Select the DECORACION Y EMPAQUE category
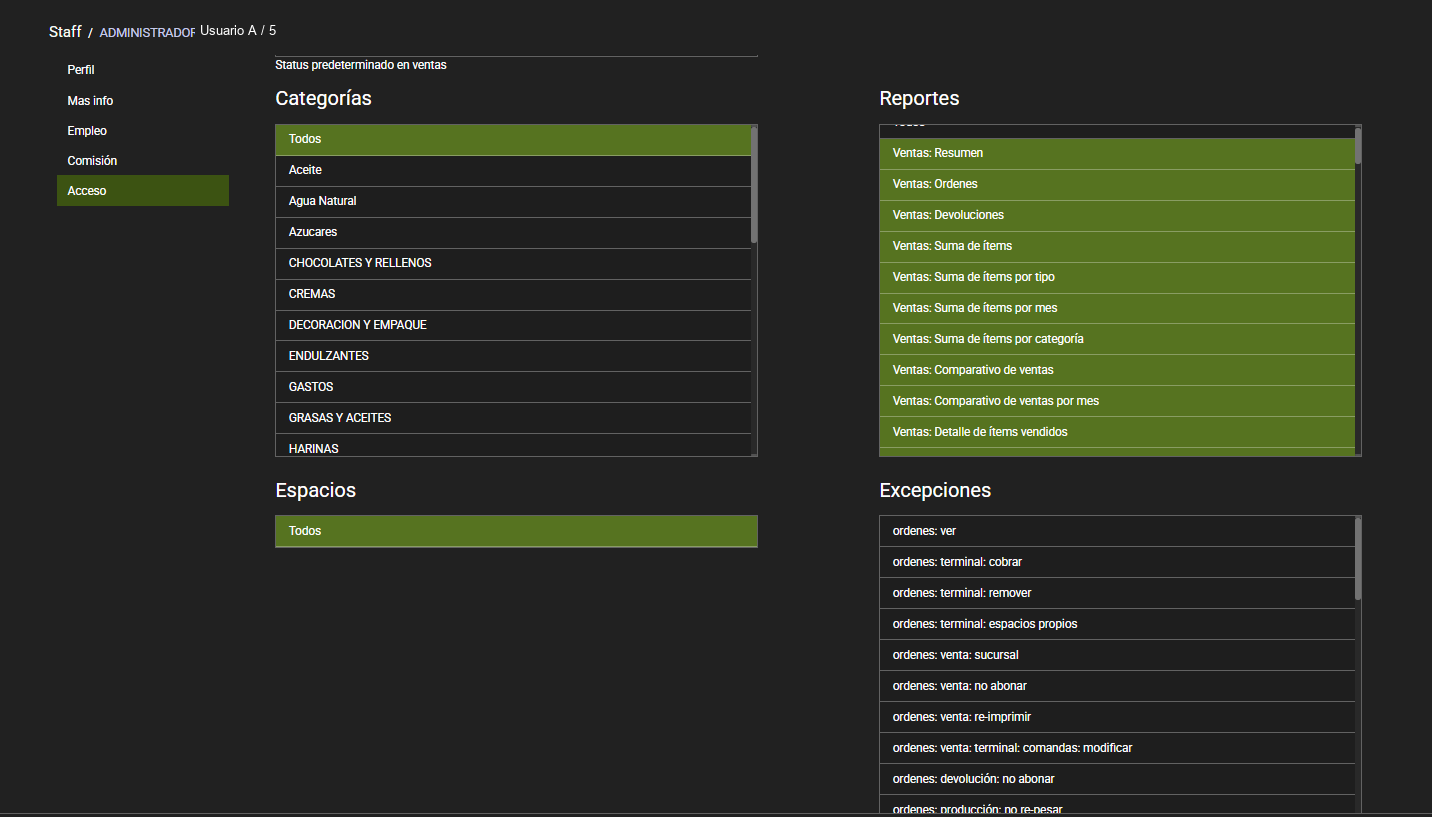Viewport: 1432px width, 817px height. click(513, 326)
